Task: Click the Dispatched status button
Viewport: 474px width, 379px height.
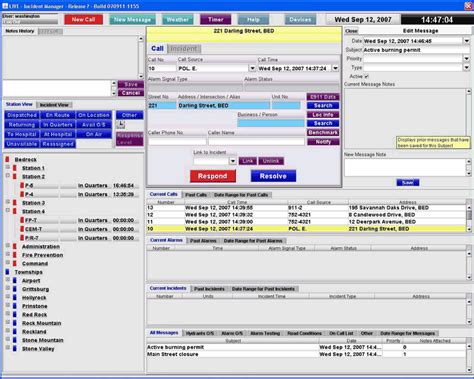Action: [22, 115]
